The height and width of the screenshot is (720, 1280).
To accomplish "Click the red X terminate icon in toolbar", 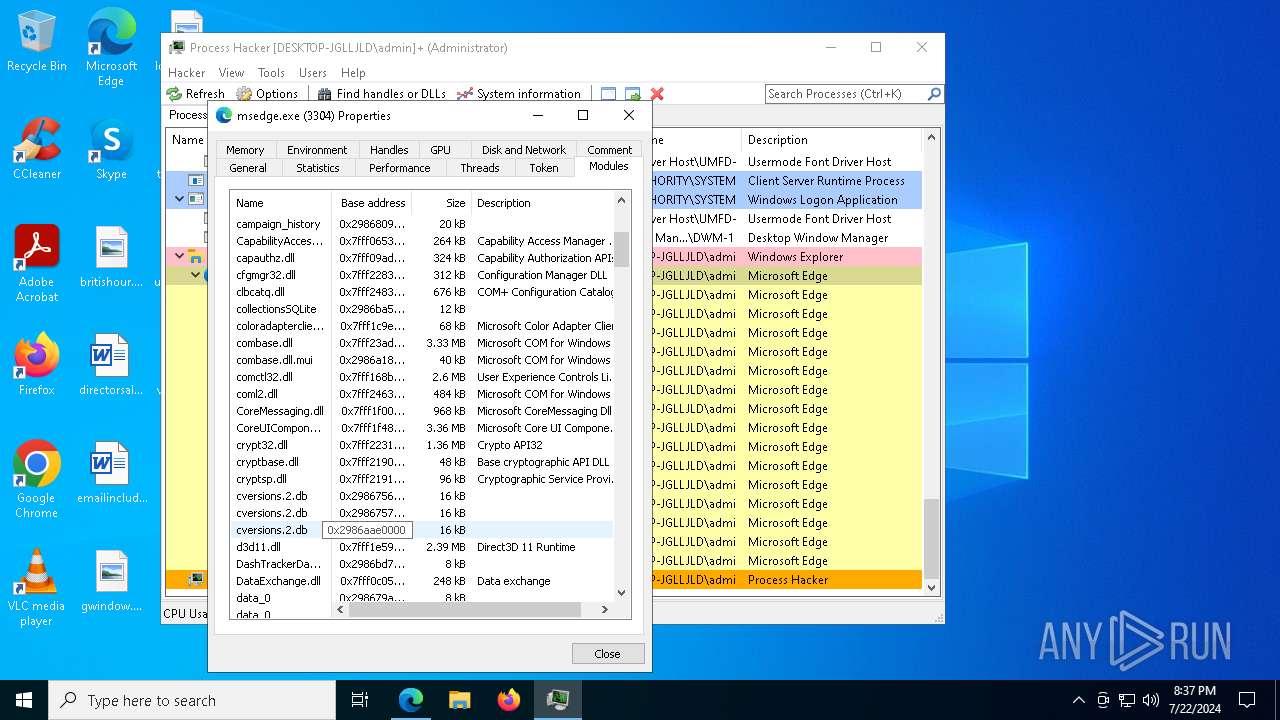I will (x=657, y=94).
